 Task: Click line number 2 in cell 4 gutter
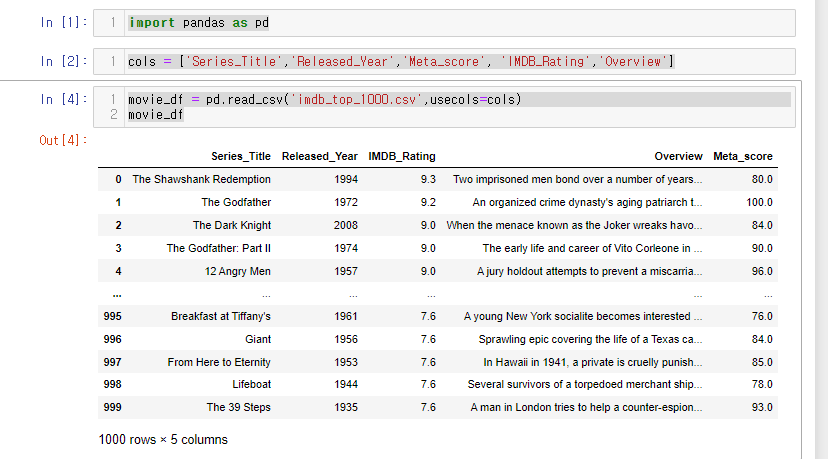pos(114,115)
